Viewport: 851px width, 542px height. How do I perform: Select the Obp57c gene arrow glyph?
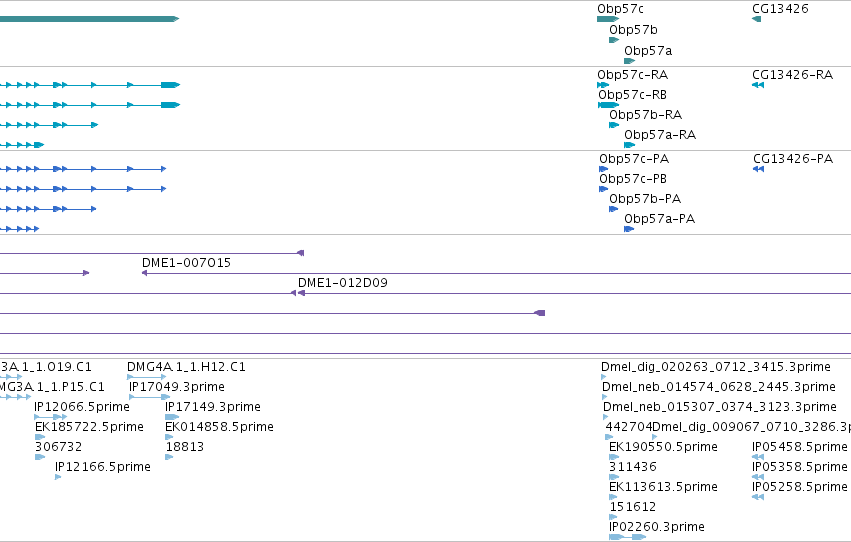(608, 19)
